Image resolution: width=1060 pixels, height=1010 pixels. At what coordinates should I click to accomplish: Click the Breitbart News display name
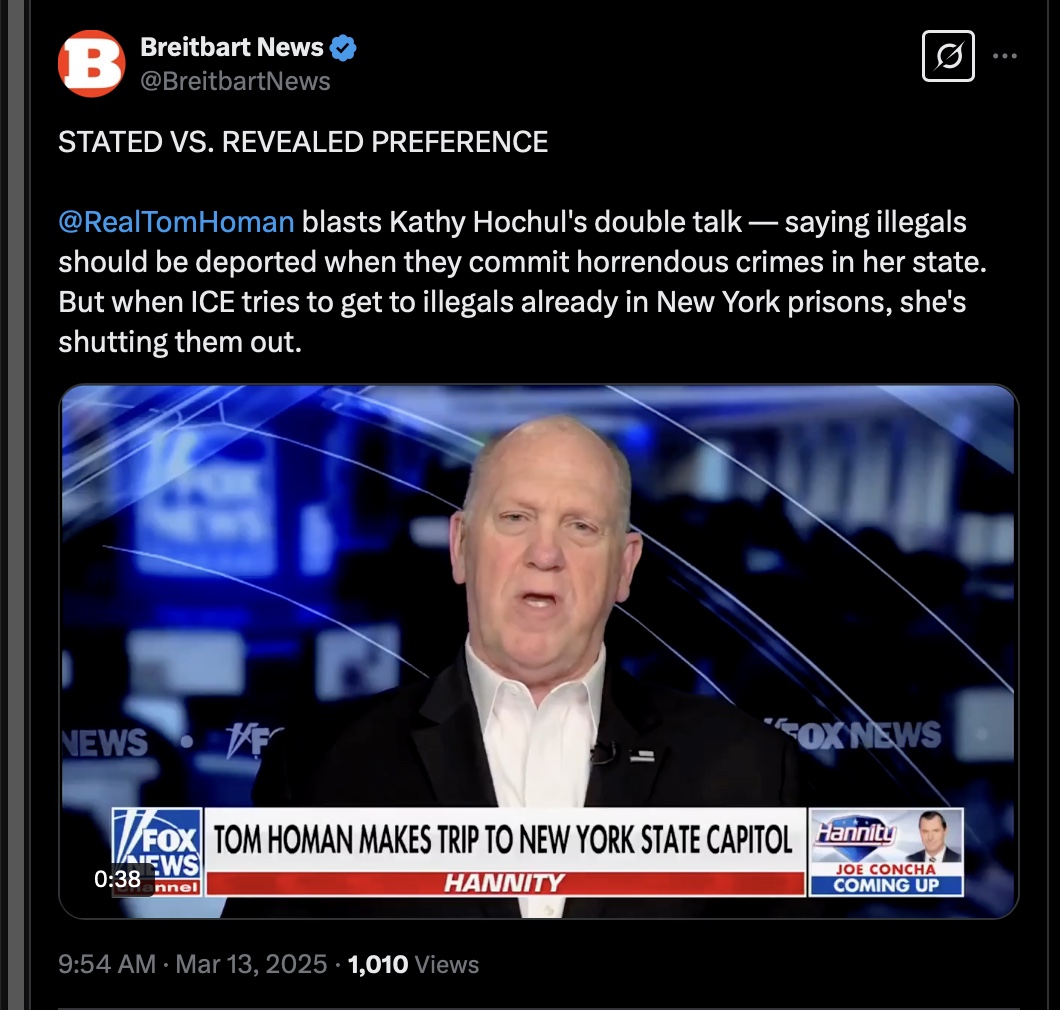(232, 47)
